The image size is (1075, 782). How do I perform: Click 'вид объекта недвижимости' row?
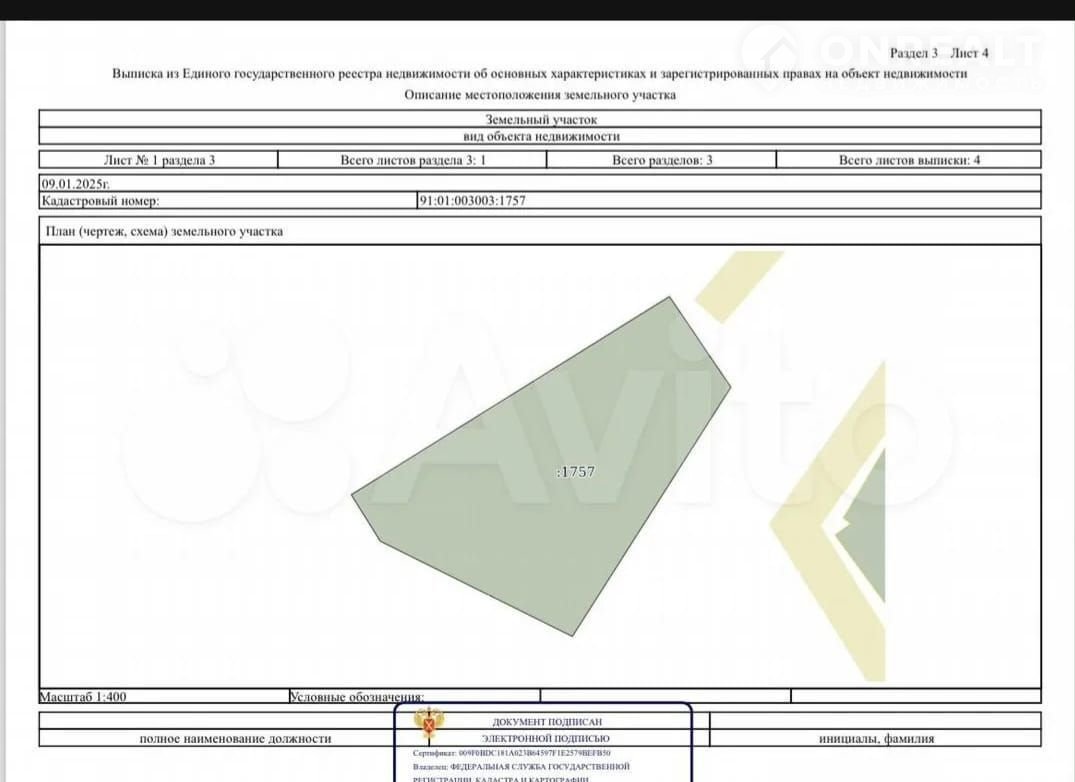click(540, 136)
